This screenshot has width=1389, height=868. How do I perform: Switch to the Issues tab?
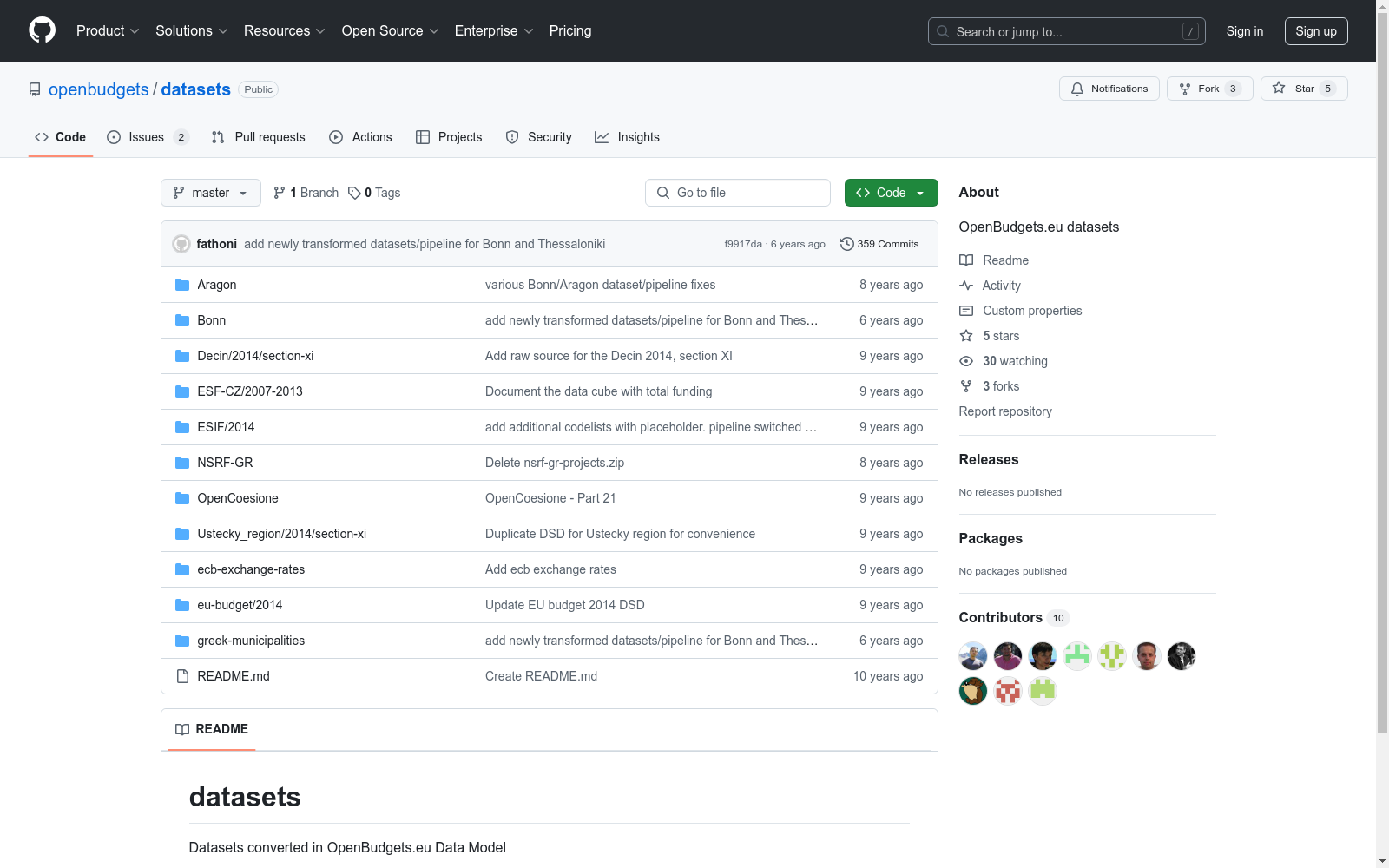coord(148,137)
